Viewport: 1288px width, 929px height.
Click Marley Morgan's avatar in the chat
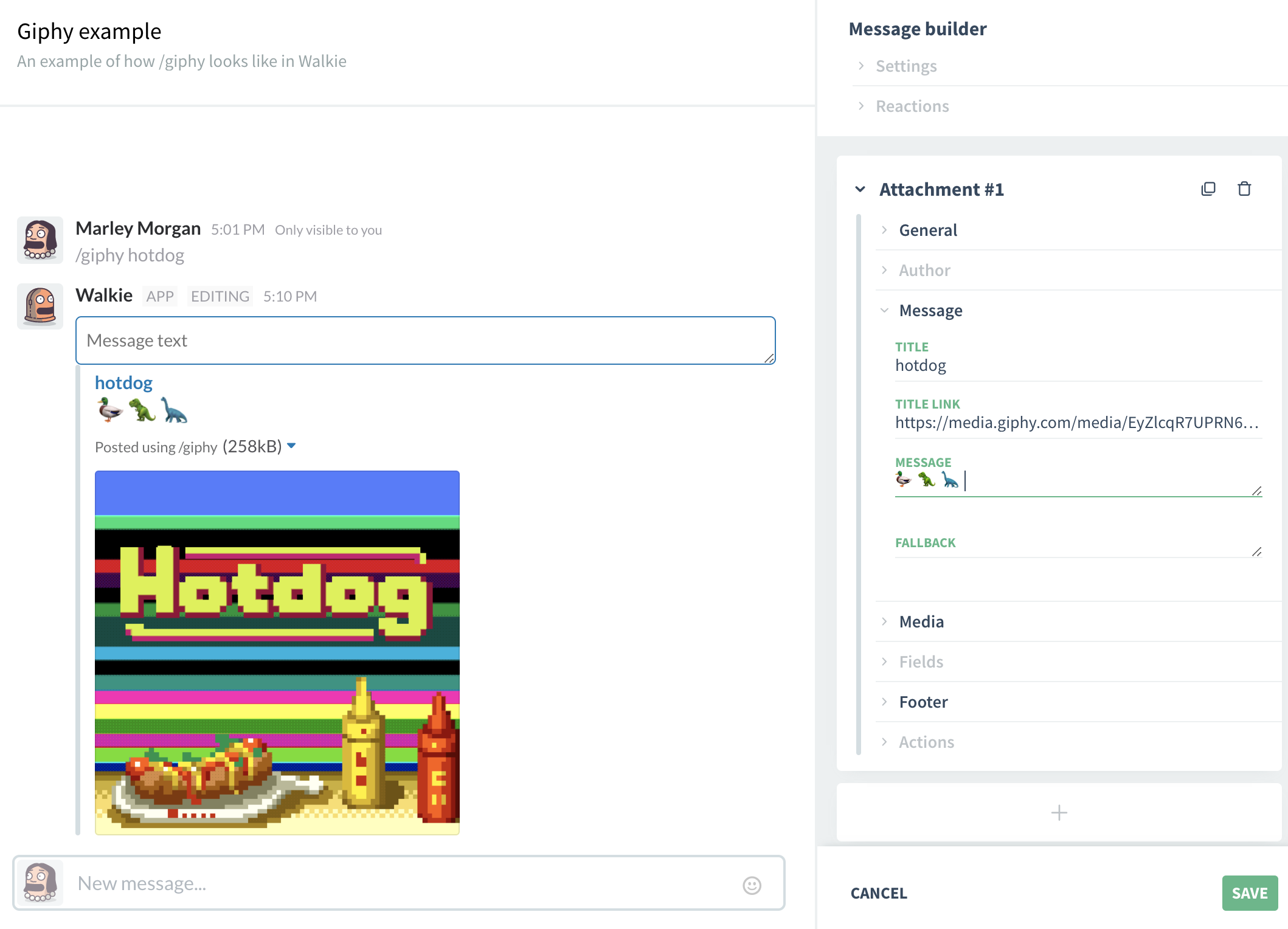40,240
